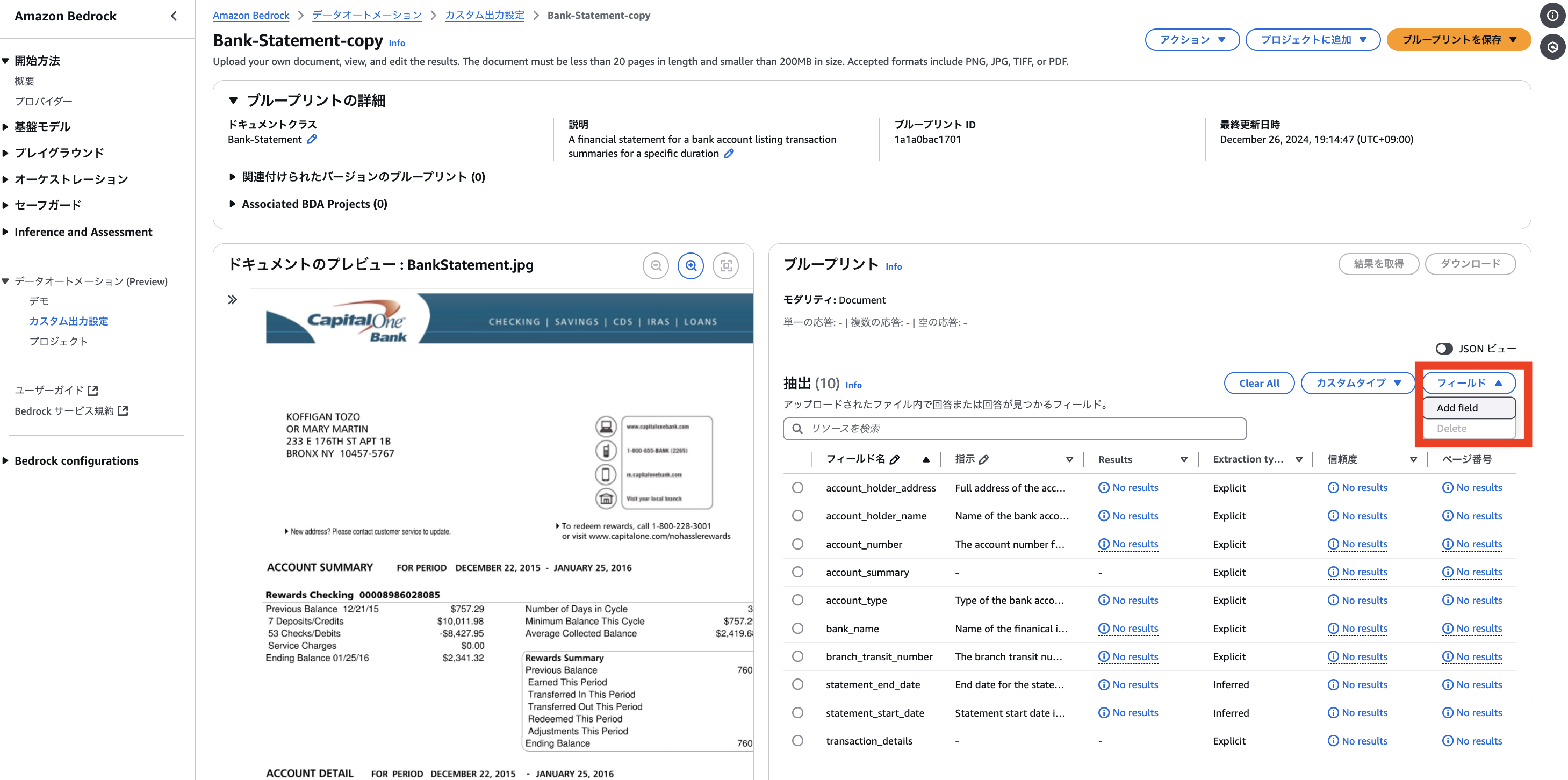Expand preview side panel with double chevron
The image size is (1568, 780).
point(232,299)
